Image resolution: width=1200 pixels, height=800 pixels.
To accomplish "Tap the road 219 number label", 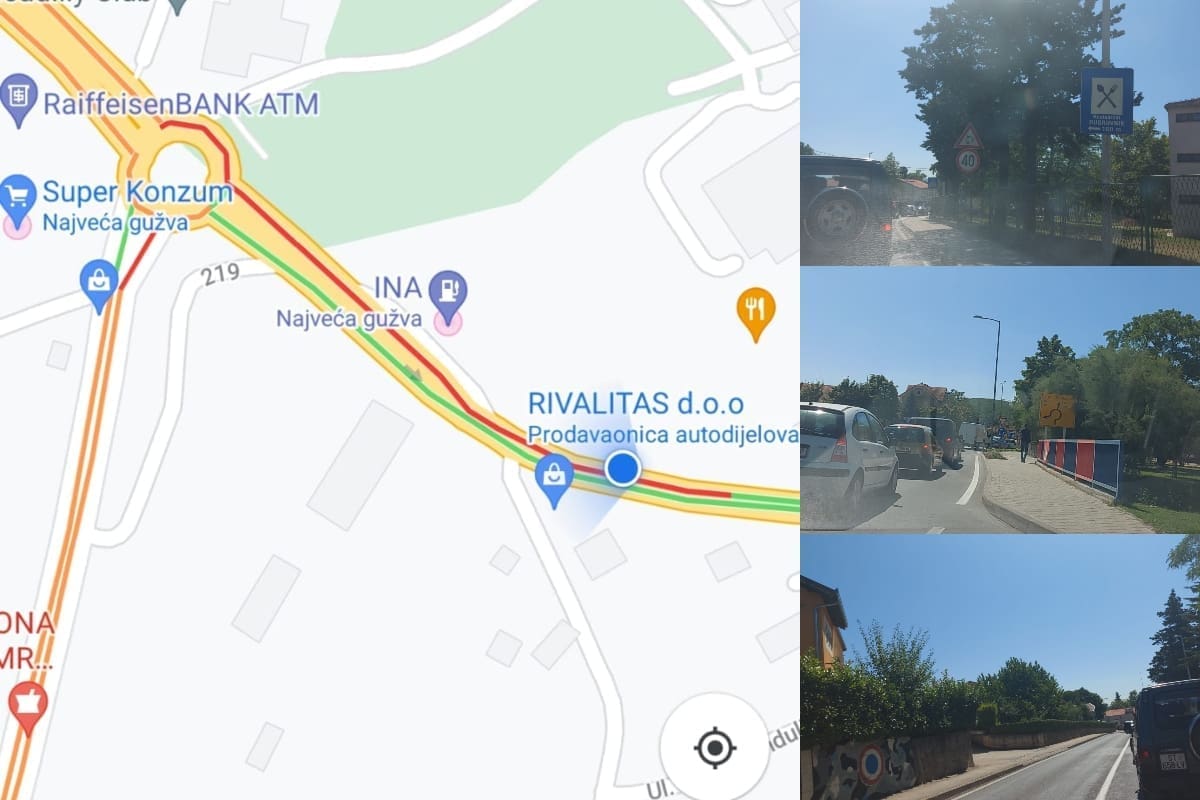I will [219, 275].
